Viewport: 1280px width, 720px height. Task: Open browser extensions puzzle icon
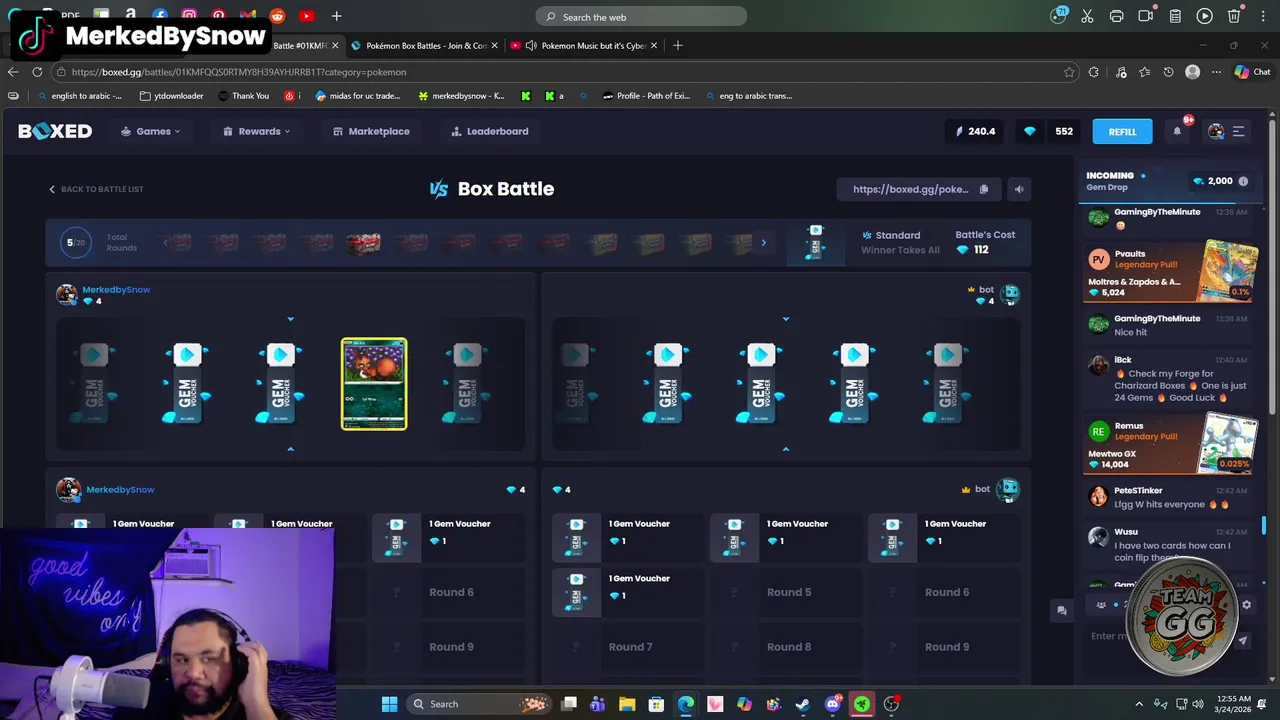point(1094,72)
